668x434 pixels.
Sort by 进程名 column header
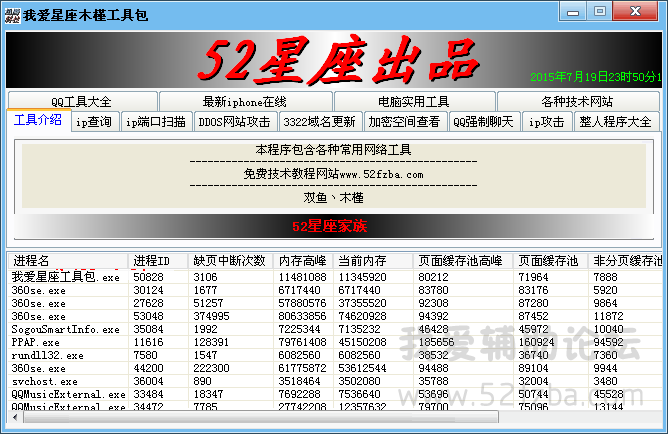click(x=68, y=261)
